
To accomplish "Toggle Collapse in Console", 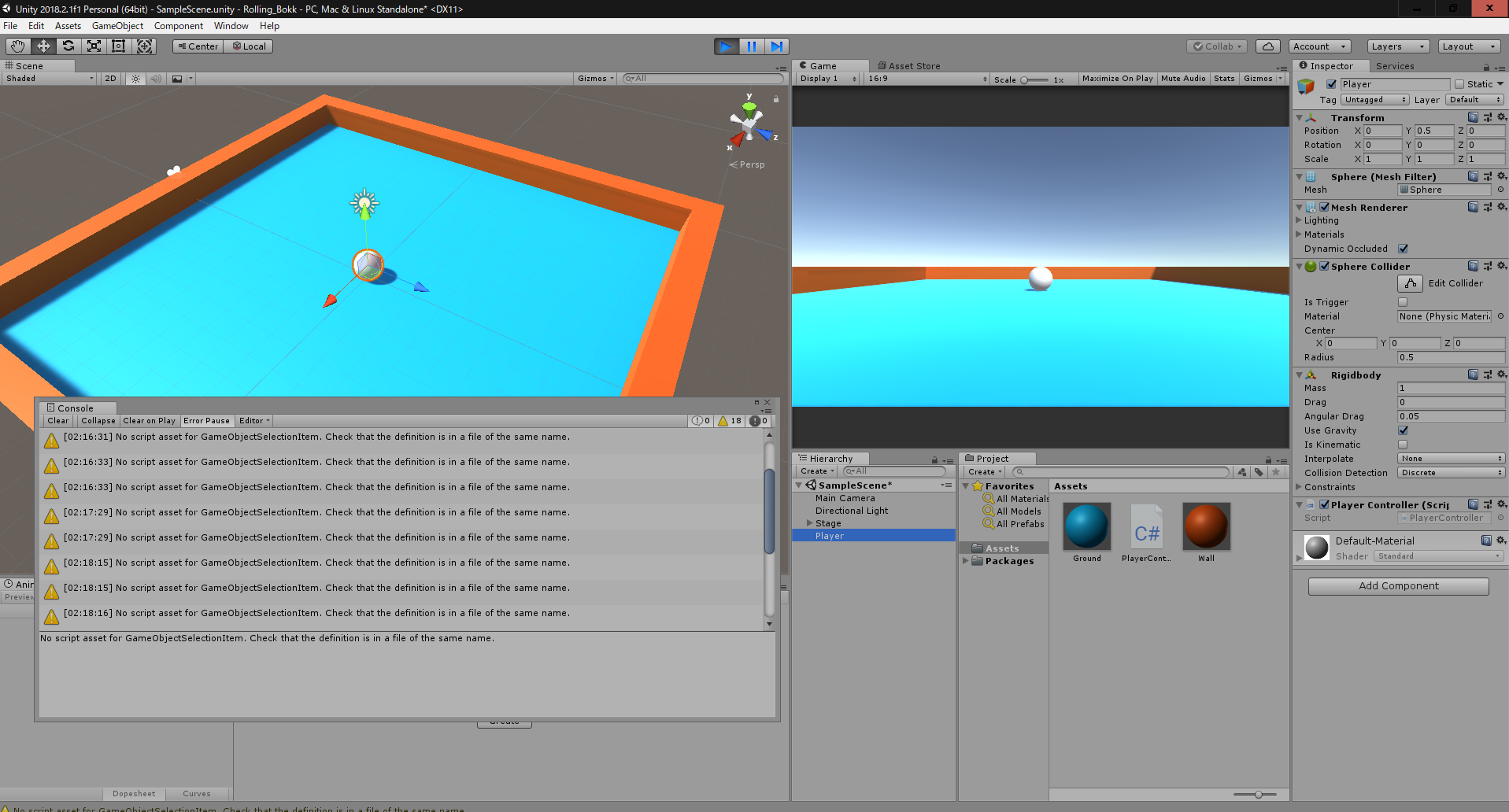I will pos(98,421).
